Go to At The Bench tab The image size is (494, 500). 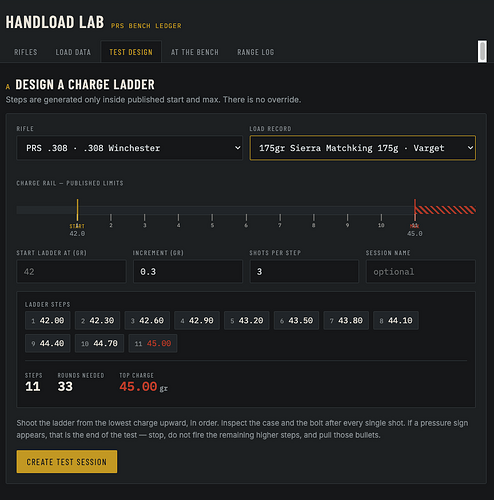click(195, 52)
